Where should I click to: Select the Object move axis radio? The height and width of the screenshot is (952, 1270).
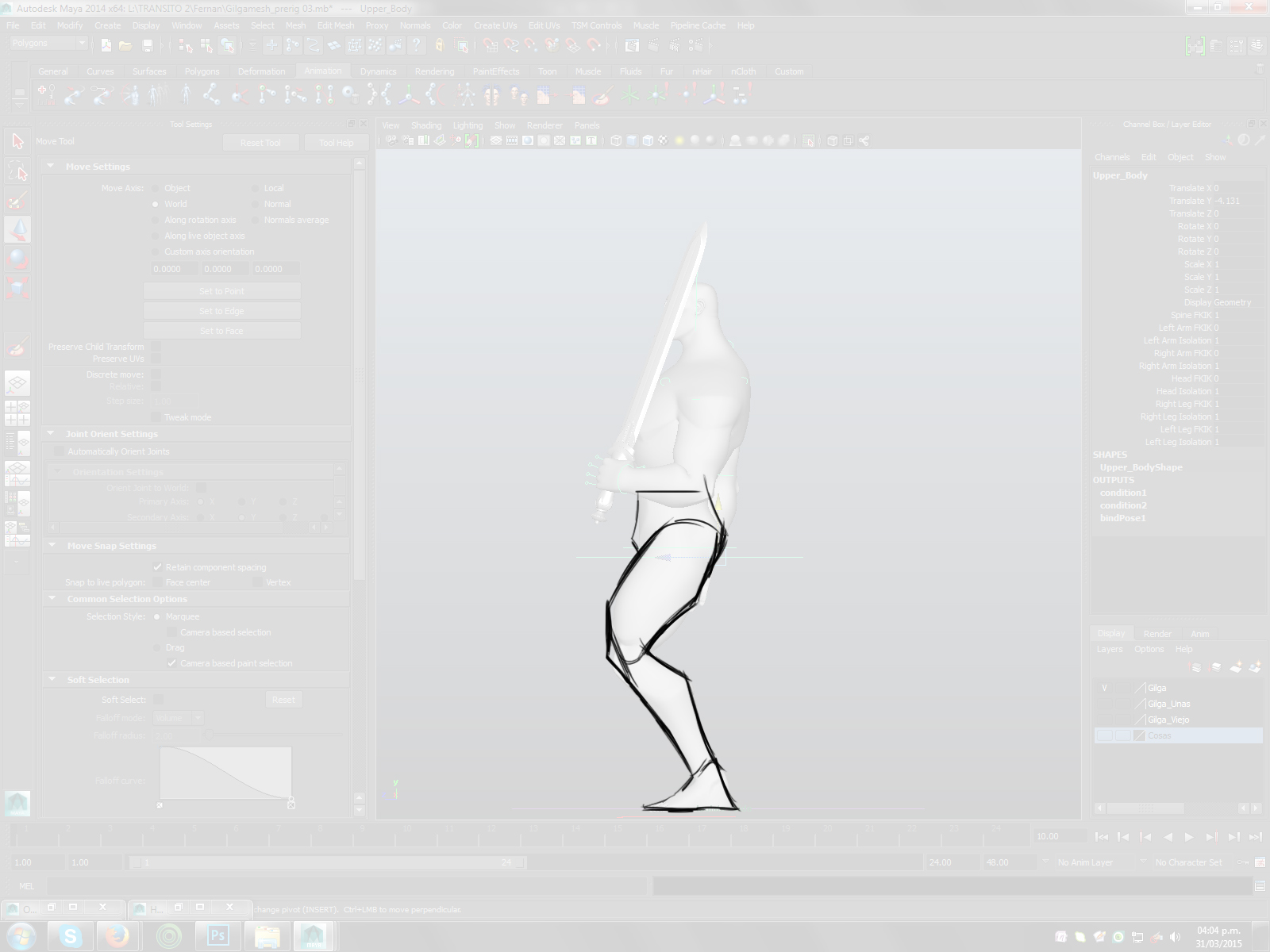pyautogui.click(x=156, y=188)
